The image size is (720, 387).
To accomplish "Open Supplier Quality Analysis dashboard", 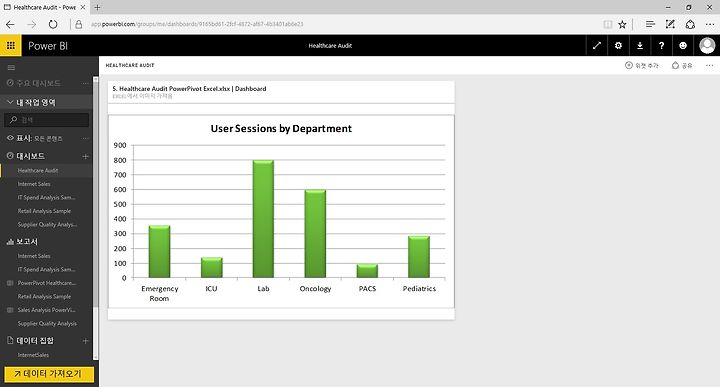I will pos(46,224).
